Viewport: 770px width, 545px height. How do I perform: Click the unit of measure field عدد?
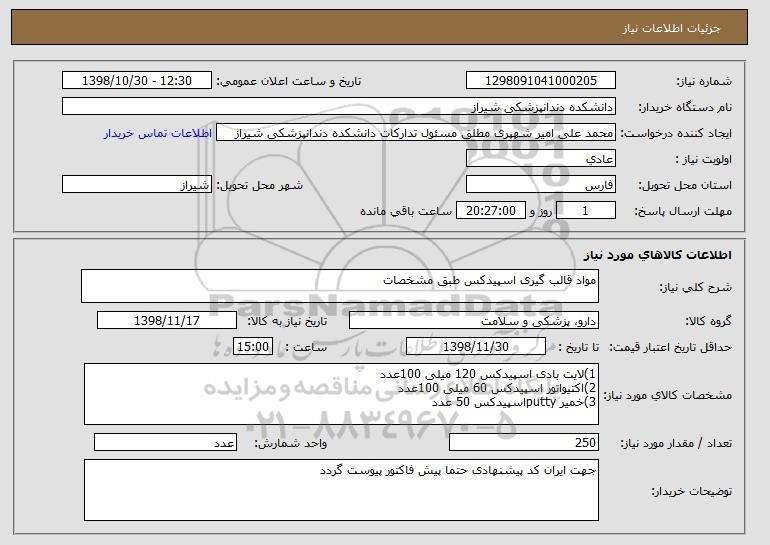tap(165, 442)
